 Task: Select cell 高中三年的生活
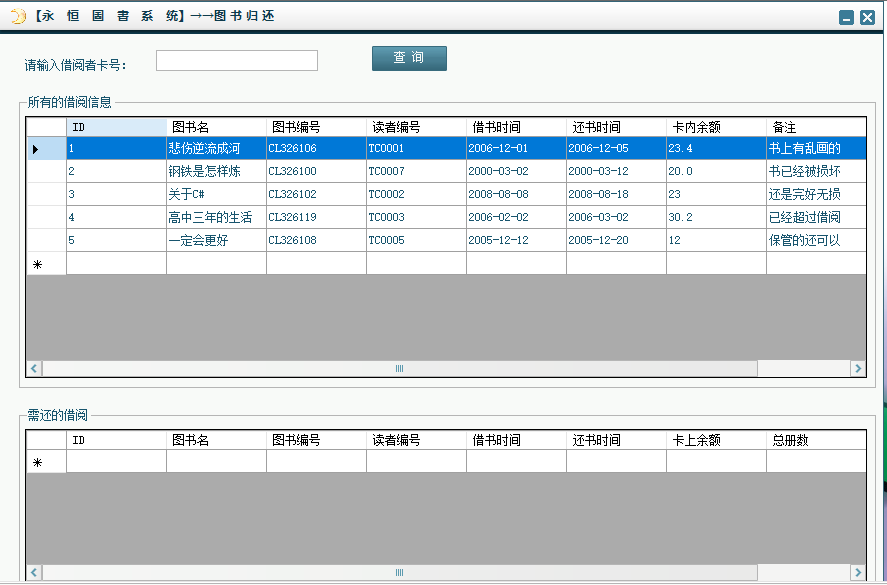[216, 217]
